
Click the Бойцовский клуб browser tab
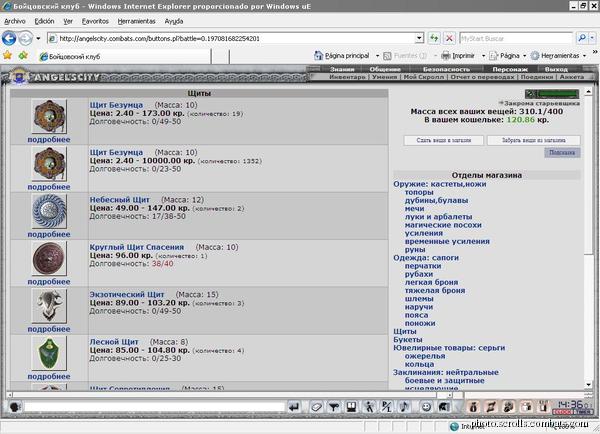(125, 57)
